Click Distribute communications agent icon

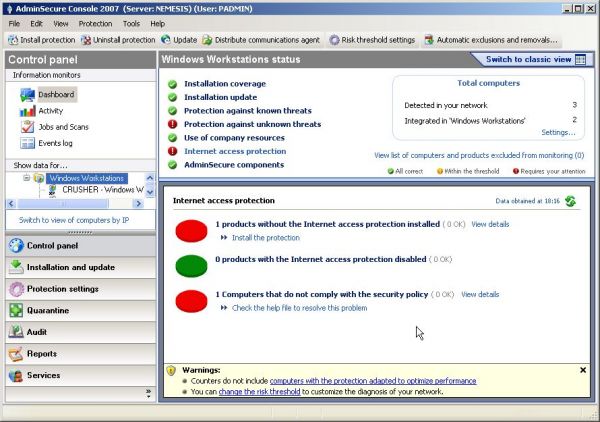coord(207,40)
